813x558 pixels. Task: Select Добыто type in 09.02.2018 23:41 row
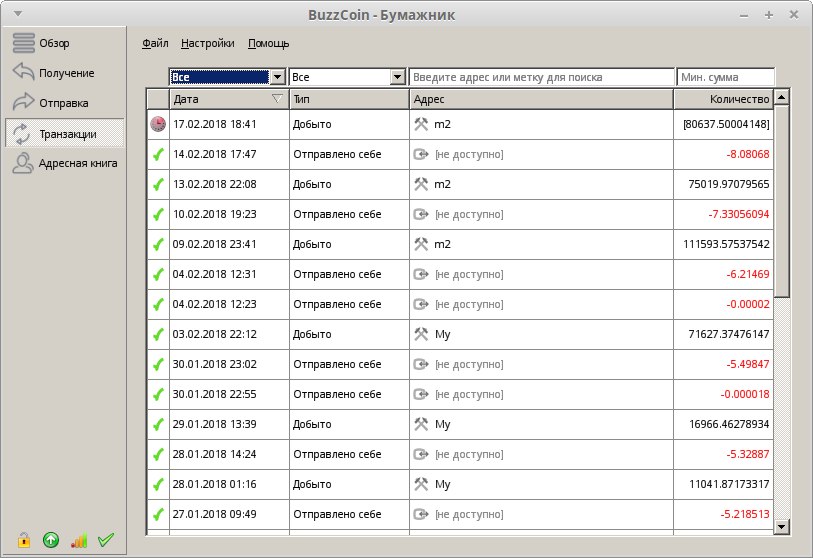click(312, 244)
